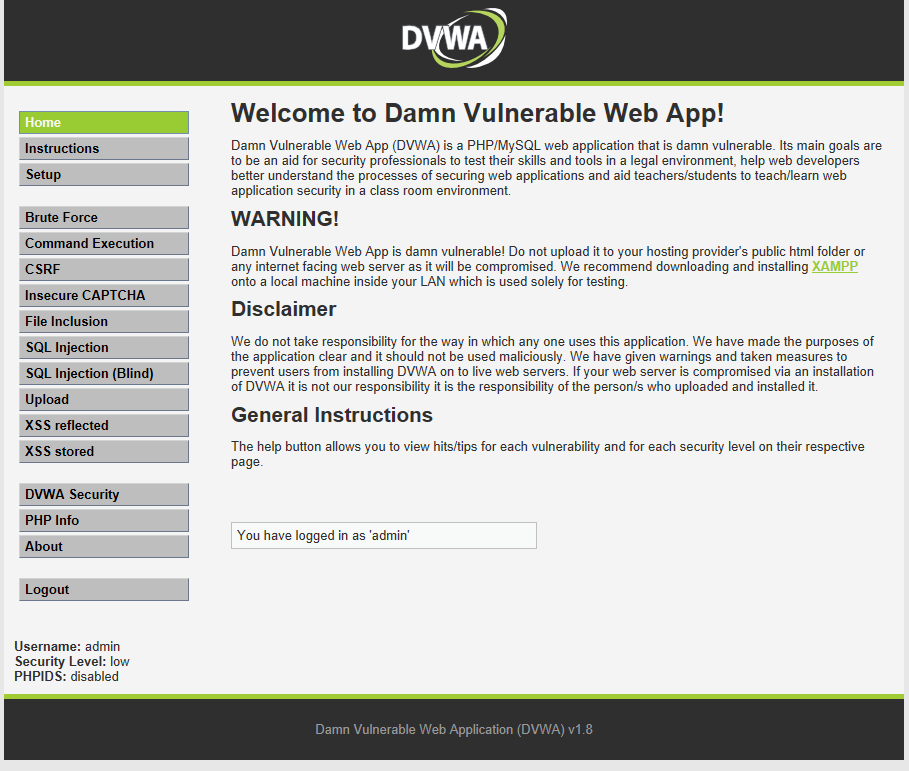The width and height of the screenshot is (909, 771).
Task: Open the CSRF menu item
Action: click(104, 270)
